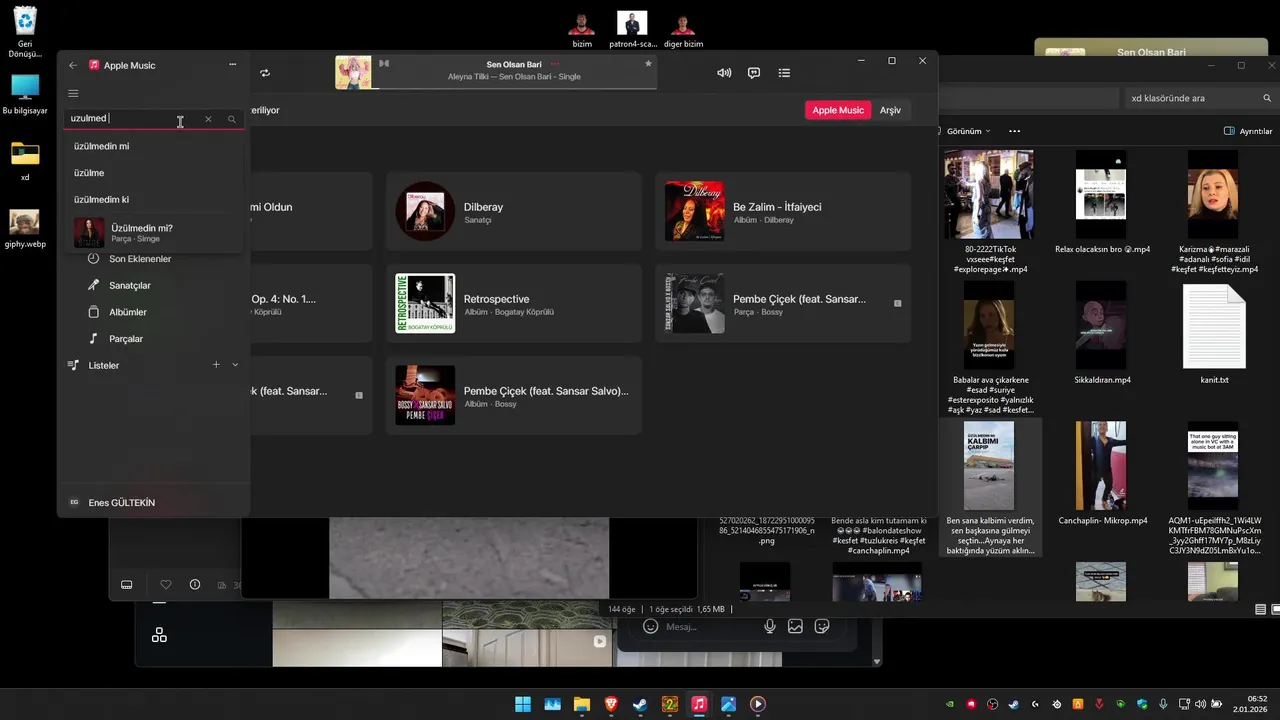The height and width of the screenshot is (720, 1280).
Task: Open File Explorer from the taskbar
Action: (x=581, y=704)
